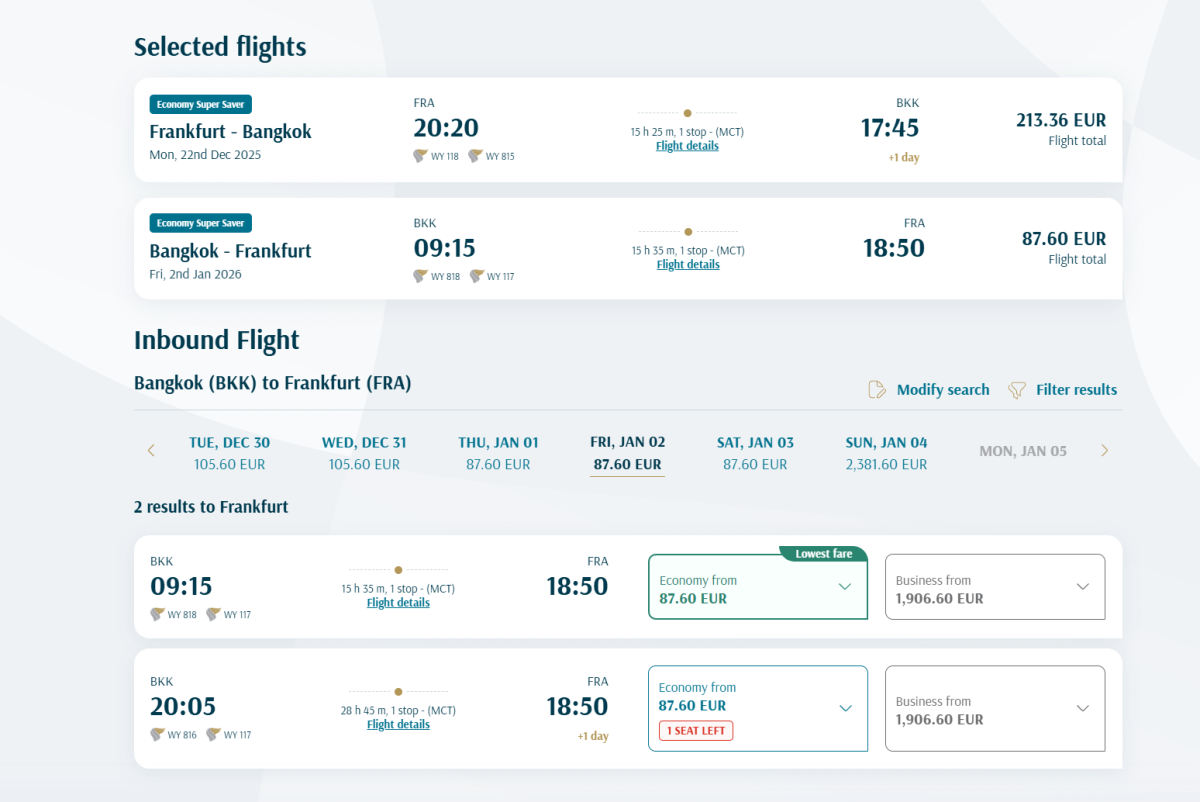The height and width of the screenshot is (802, 1200).
Task: Open Flight details for Frankfurt - Bangkok selection
Action: [x=687, y=146]
